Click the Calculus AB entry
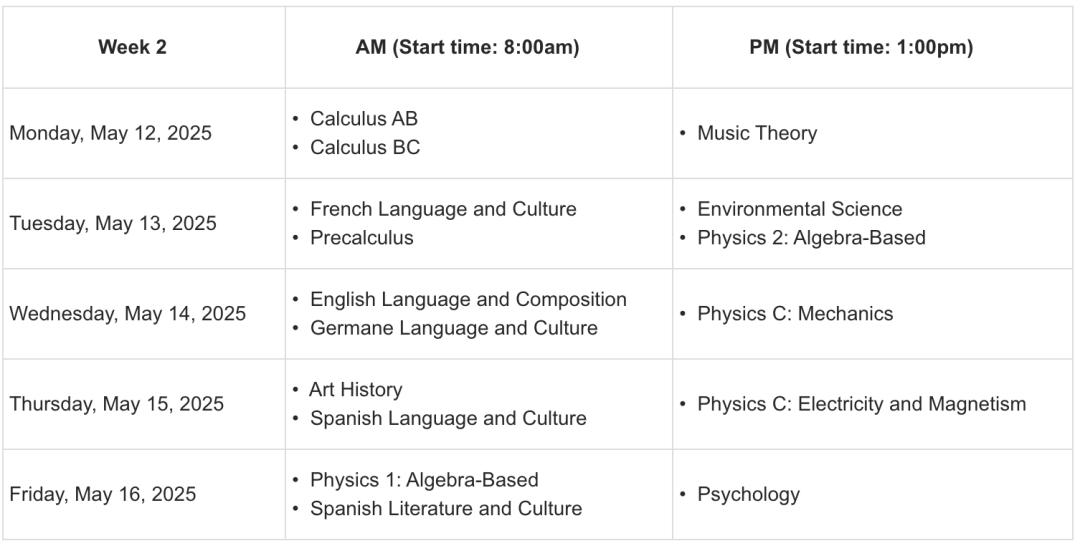 [x=364, y=118]
